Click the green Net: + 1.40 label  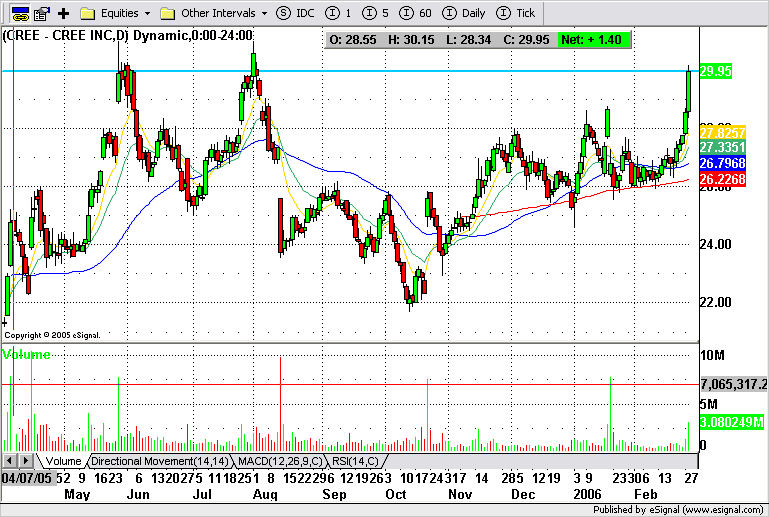pyautogui.click(x=594, y=40)
